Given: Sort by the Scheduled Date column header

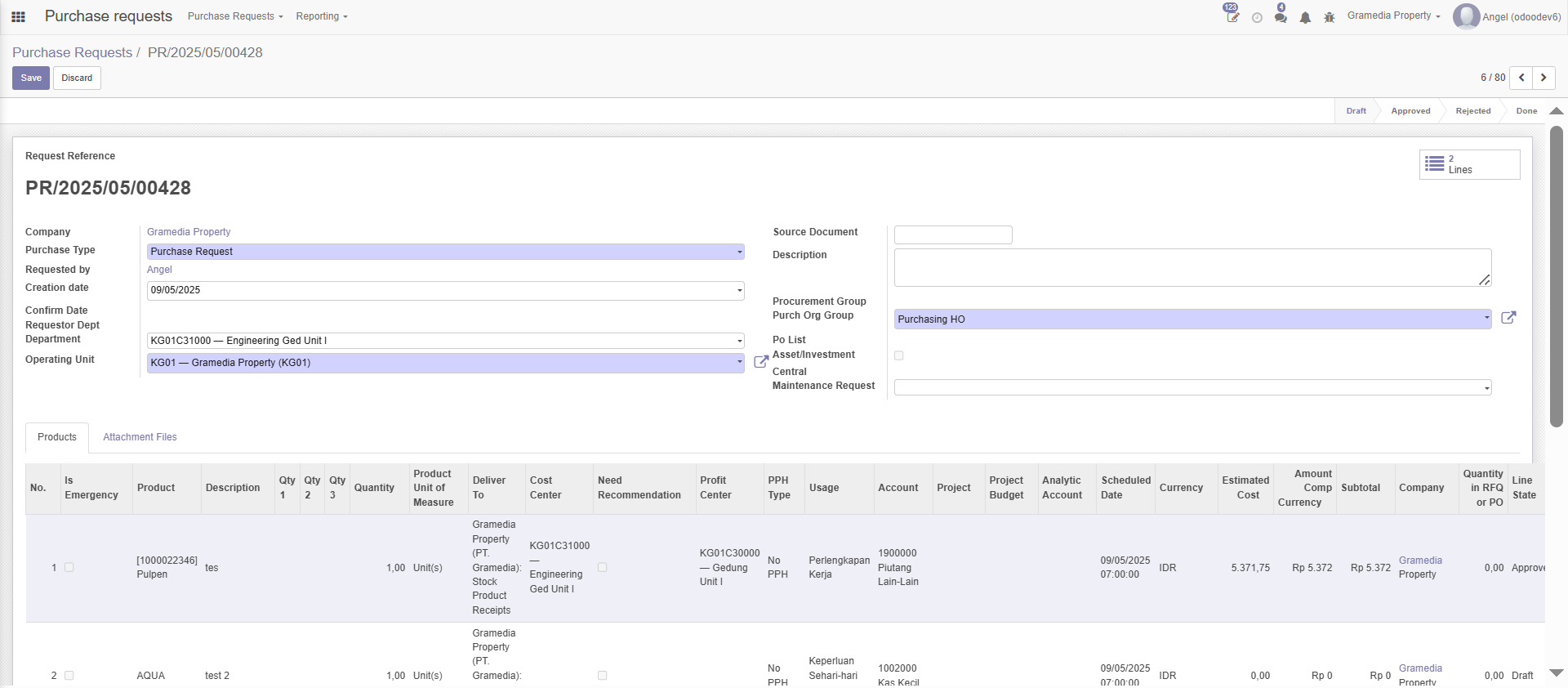Looking at the screenshot, I should coord(1125,488).
